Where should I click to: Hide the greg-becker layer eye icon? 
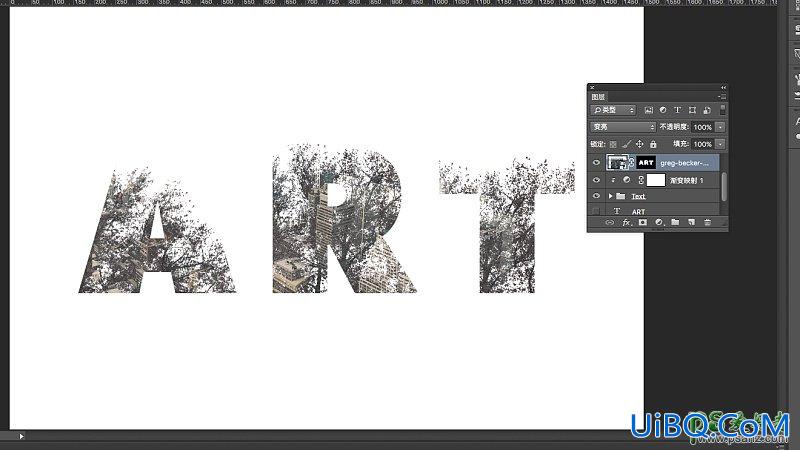[x=596, y=163]
